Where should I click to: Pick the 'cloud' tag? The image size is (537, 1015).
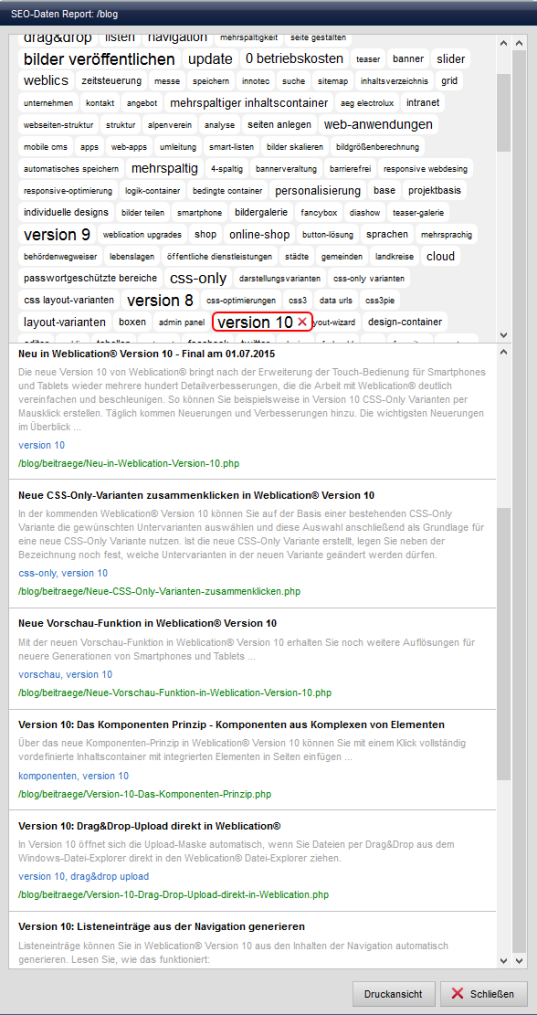tap(441, 256)
